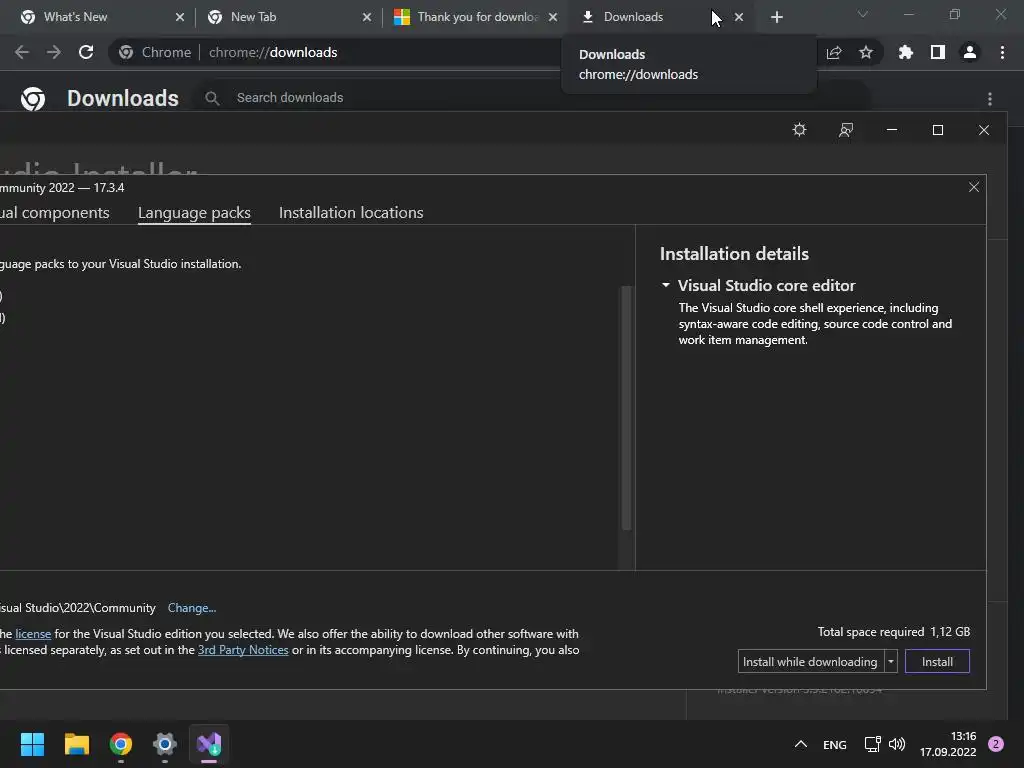This screenshot has height=768, width=1024.
Task: Open the Chrome tab search chevron
Action: (863, 14)
